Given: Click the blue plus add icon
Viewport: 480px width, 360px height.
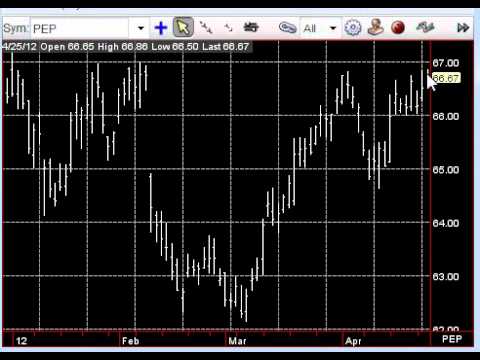Looking at the screenshot, I should pos(161,28).
